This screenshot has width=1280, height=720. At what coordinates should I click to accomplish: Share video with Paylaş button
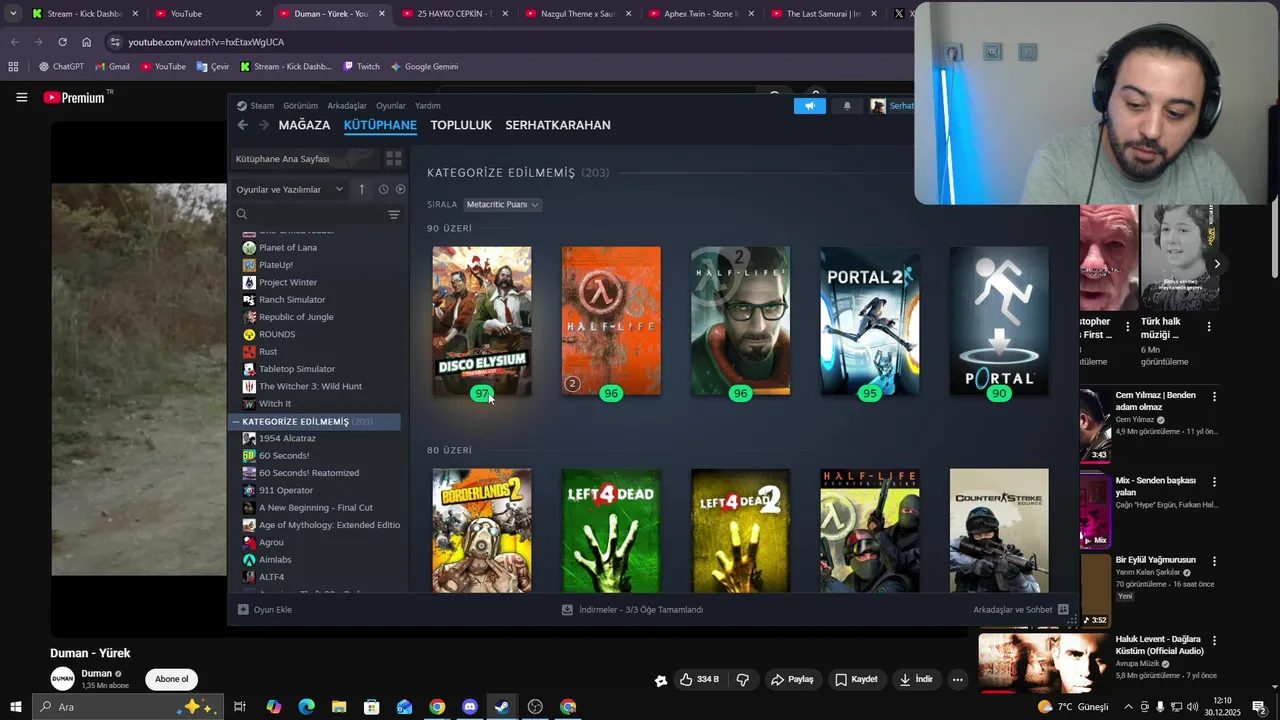click(x=791, y=679)
